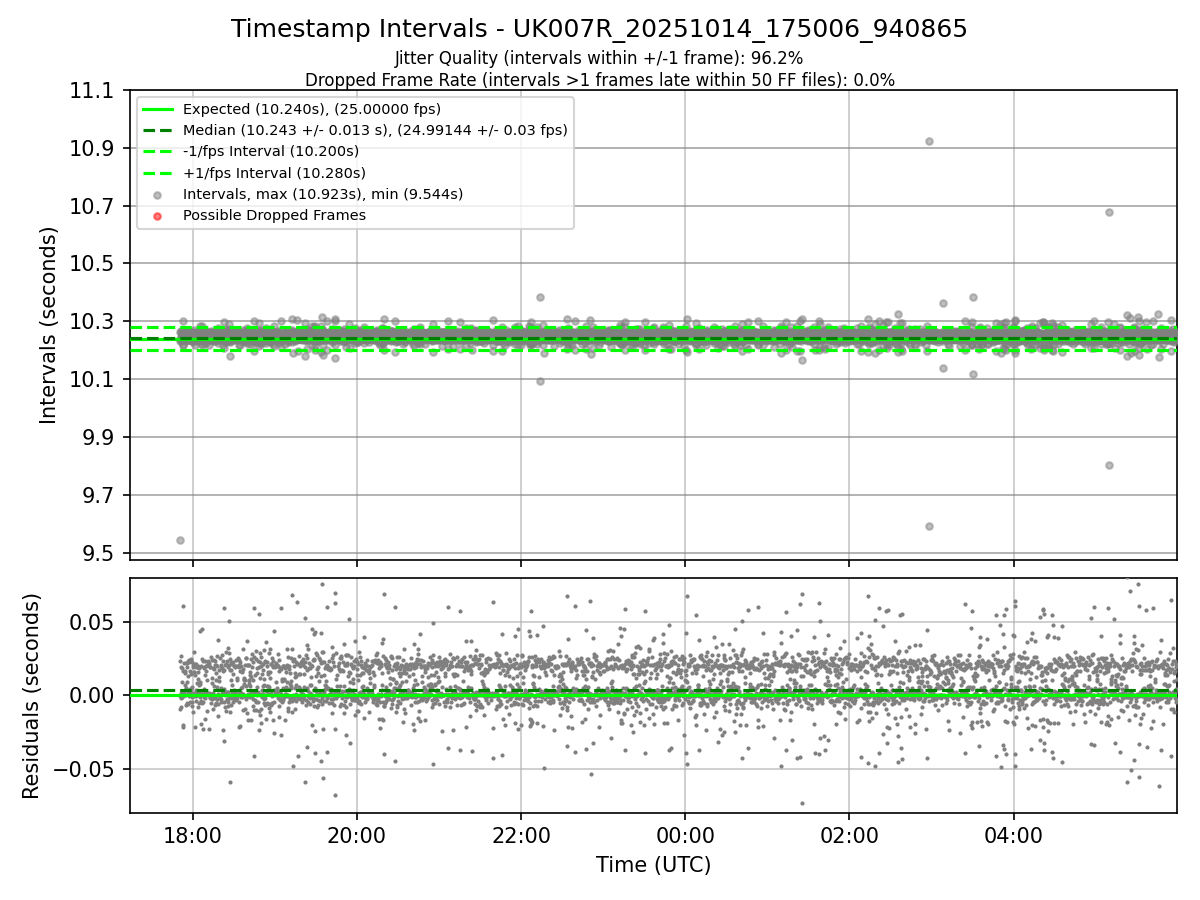1200x900 pixels.
Task: Click the maximum outlier point near 10.9 seconds
Action: tap(929, 141)
